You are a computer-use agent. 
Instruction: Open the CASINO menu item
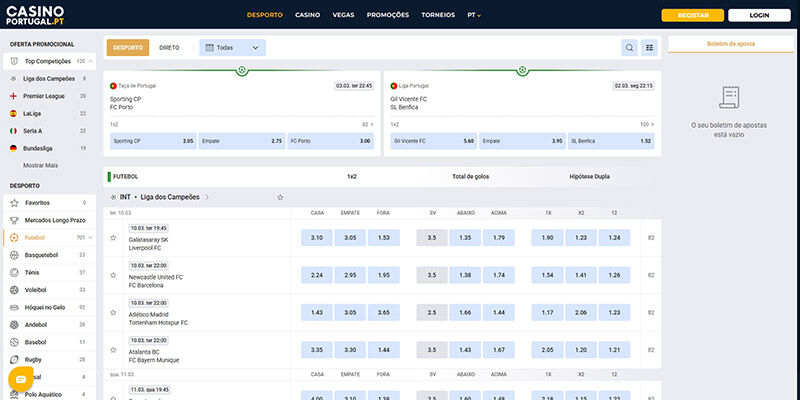coord(307,15)
